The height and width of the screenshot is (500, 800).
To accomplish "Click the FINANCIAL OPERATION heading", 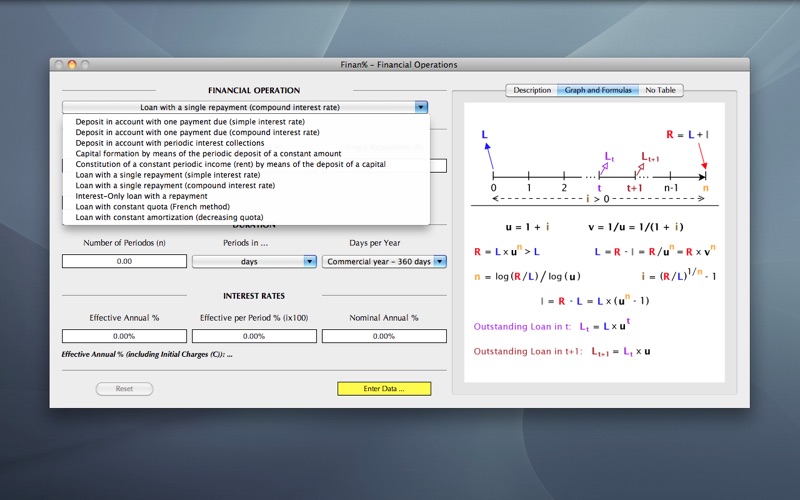I will point(254,90).
